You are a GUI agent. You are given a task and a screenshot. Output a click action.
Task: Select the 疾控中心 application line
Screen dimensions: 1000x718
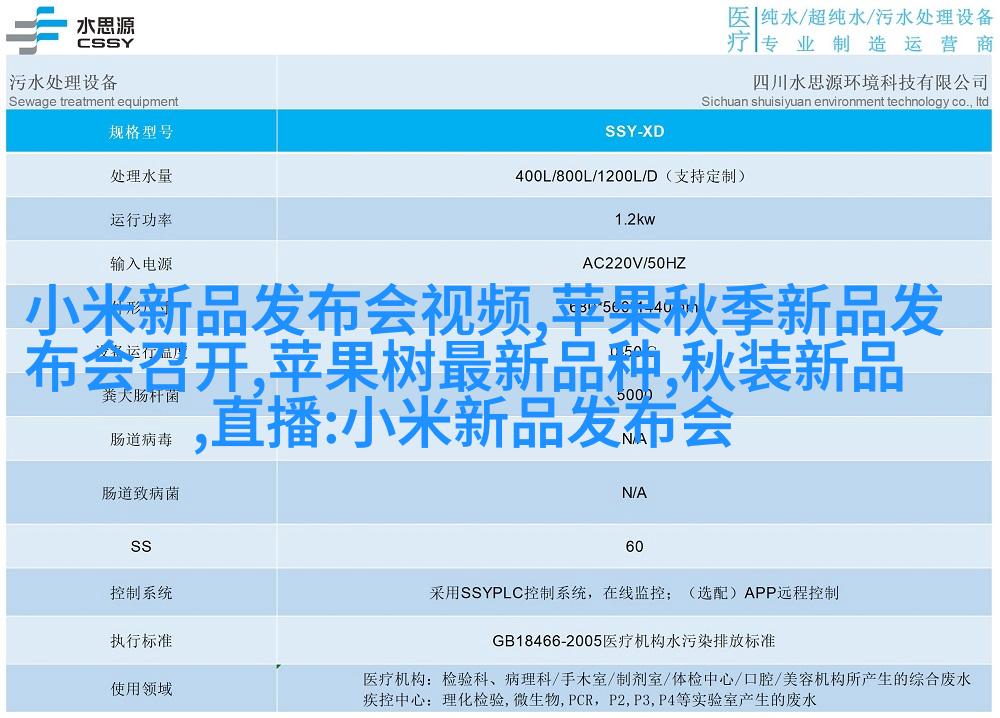click(590, 700)
